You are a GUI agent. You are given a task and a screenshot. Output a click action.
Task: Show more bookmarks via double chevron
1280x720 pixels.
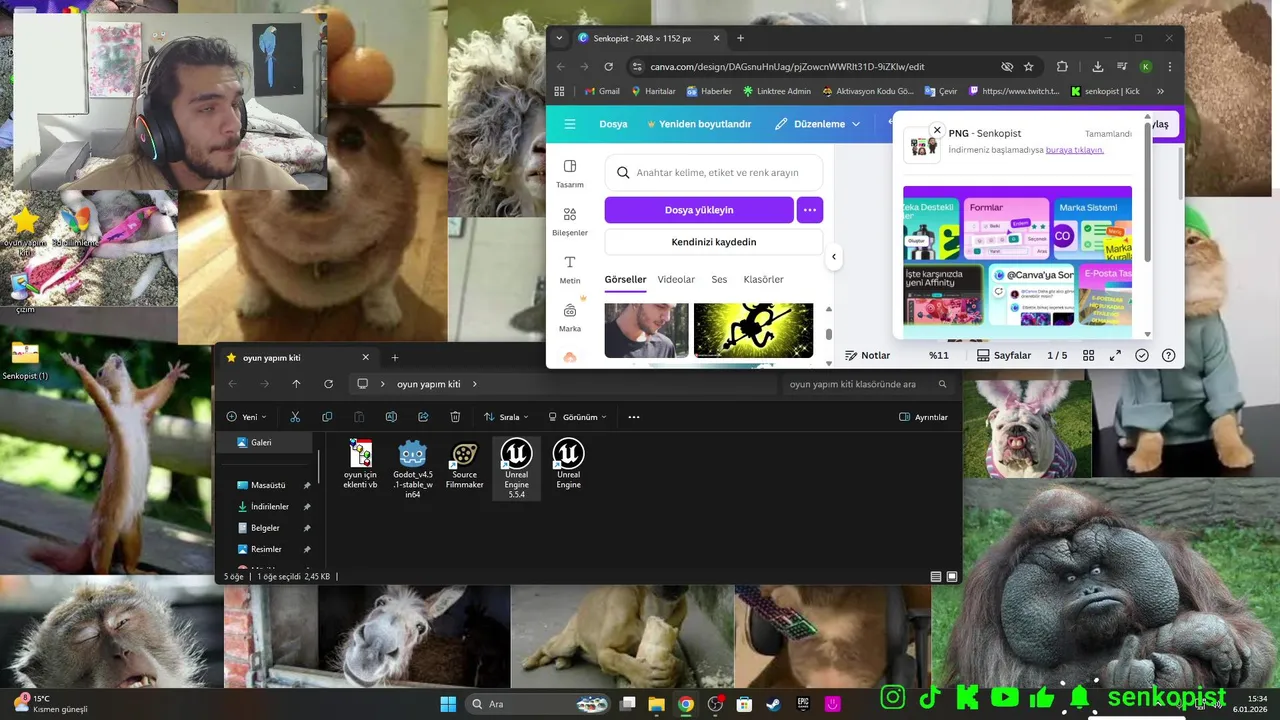1160,91
